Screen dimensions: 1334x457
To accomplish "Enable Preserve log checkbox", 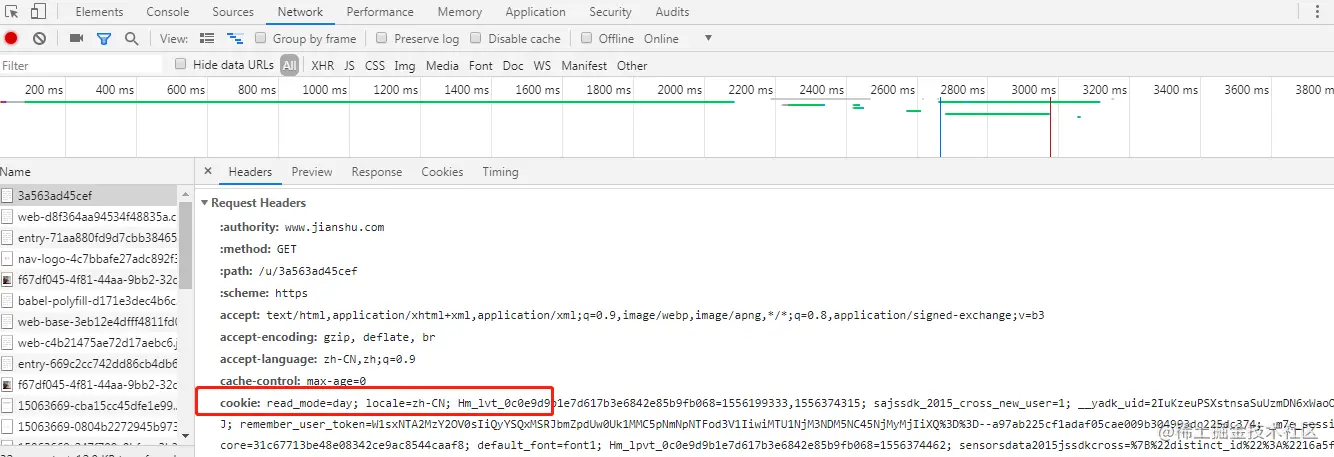I will (382, 39).
